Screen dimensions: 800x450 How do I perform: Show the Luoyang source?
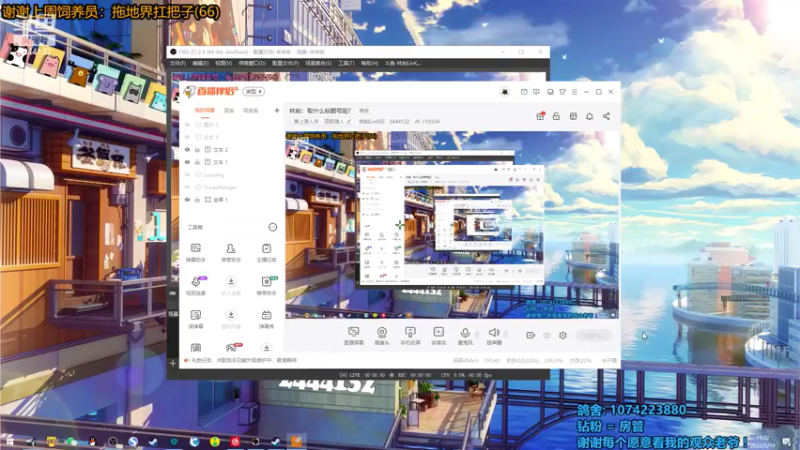pyautogui.click(x=187, y=174)
